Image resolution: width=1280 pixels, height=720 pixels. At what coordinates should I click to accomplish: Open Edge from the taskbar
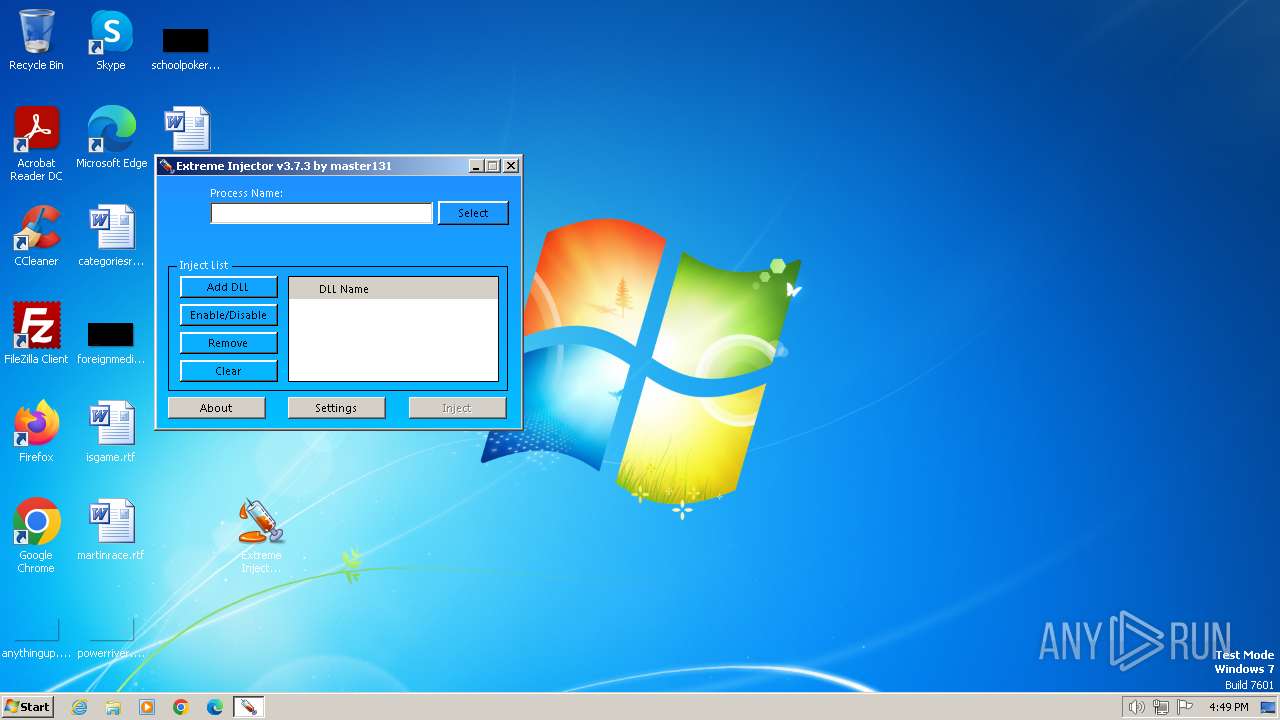[215, 707]
